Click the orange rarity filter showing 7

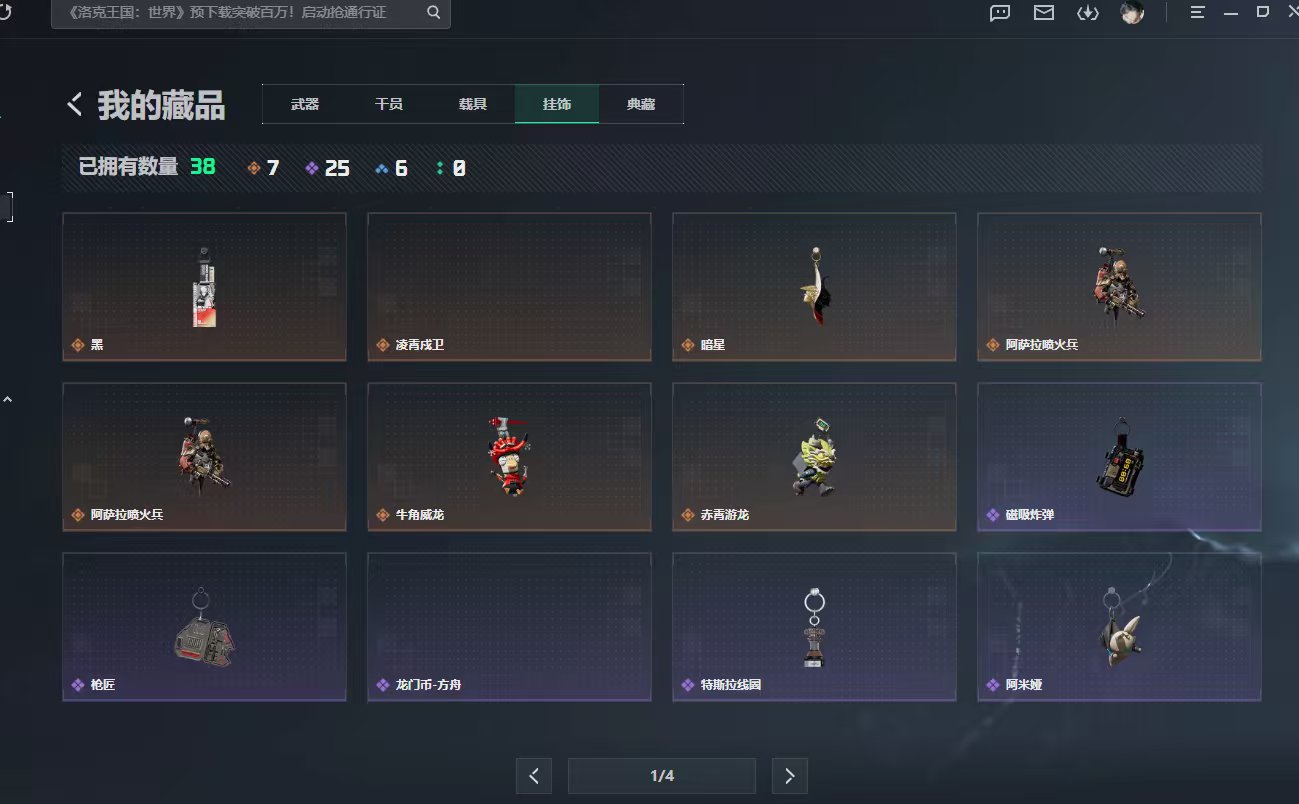point(264,167)
